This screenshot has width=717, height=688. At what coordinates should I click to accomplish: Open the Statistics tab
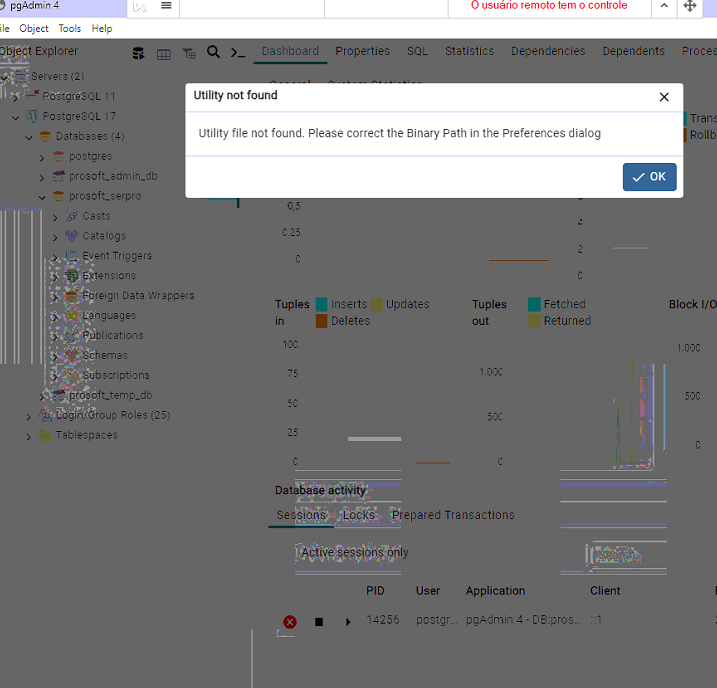[470, 51]
